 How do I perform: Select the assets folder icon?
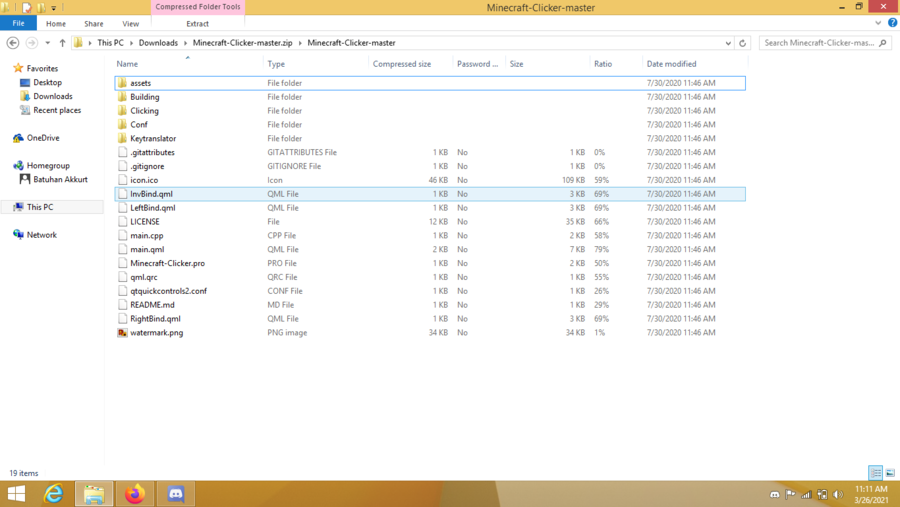coord(122,83)
